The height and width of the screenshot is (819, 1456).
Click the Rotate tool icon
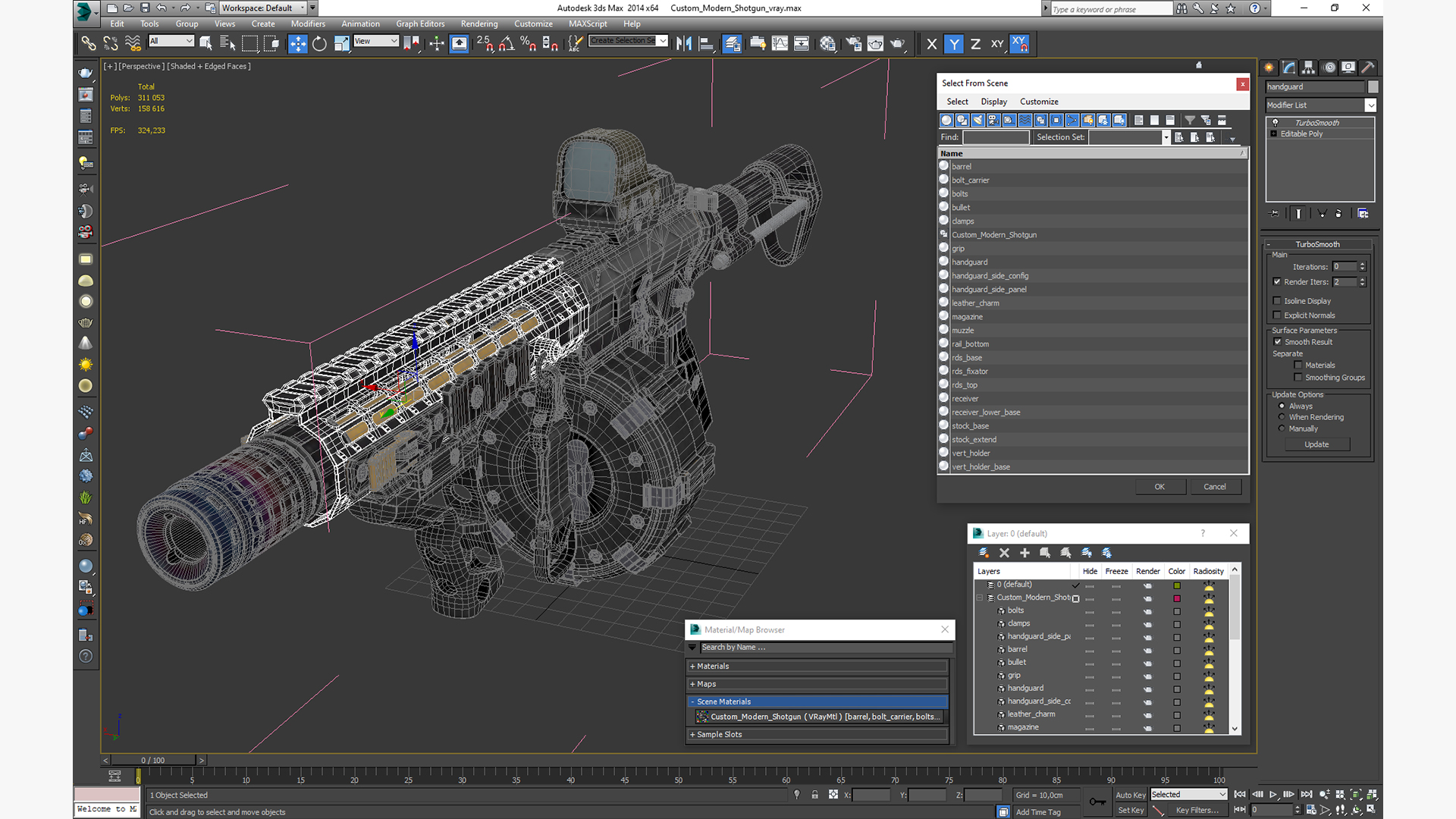[x=319, y=44]
